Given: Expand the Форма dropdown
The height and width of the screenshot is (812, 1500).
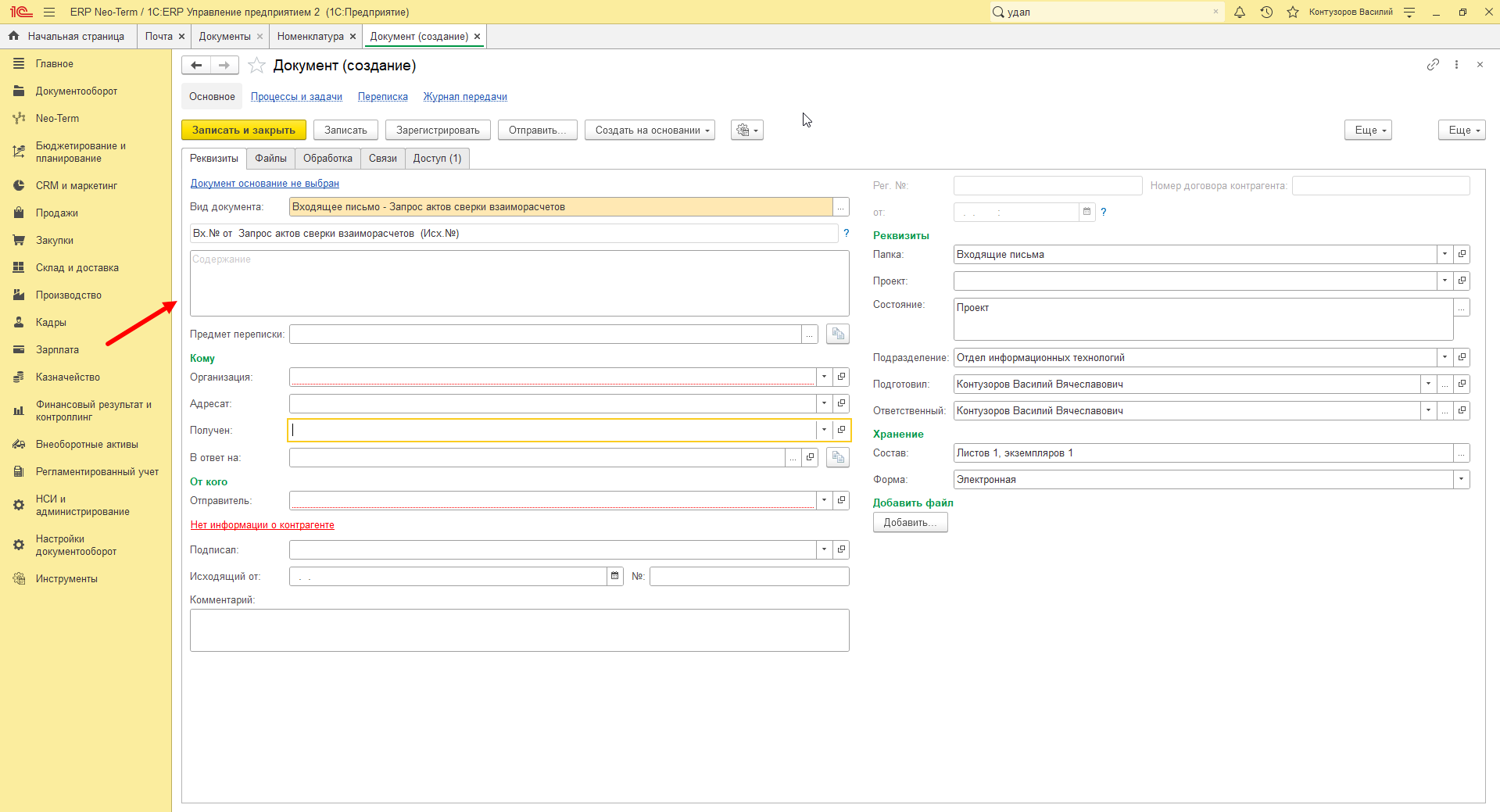Looking at the screenshot, I should pos(1462,479).
